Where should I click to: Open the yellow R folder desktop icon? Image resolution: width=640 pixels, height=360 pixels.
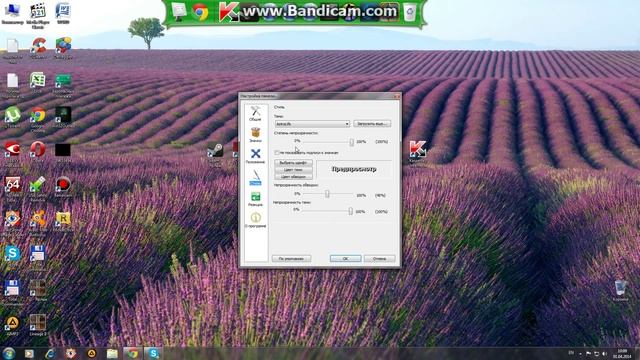point(63,221)
